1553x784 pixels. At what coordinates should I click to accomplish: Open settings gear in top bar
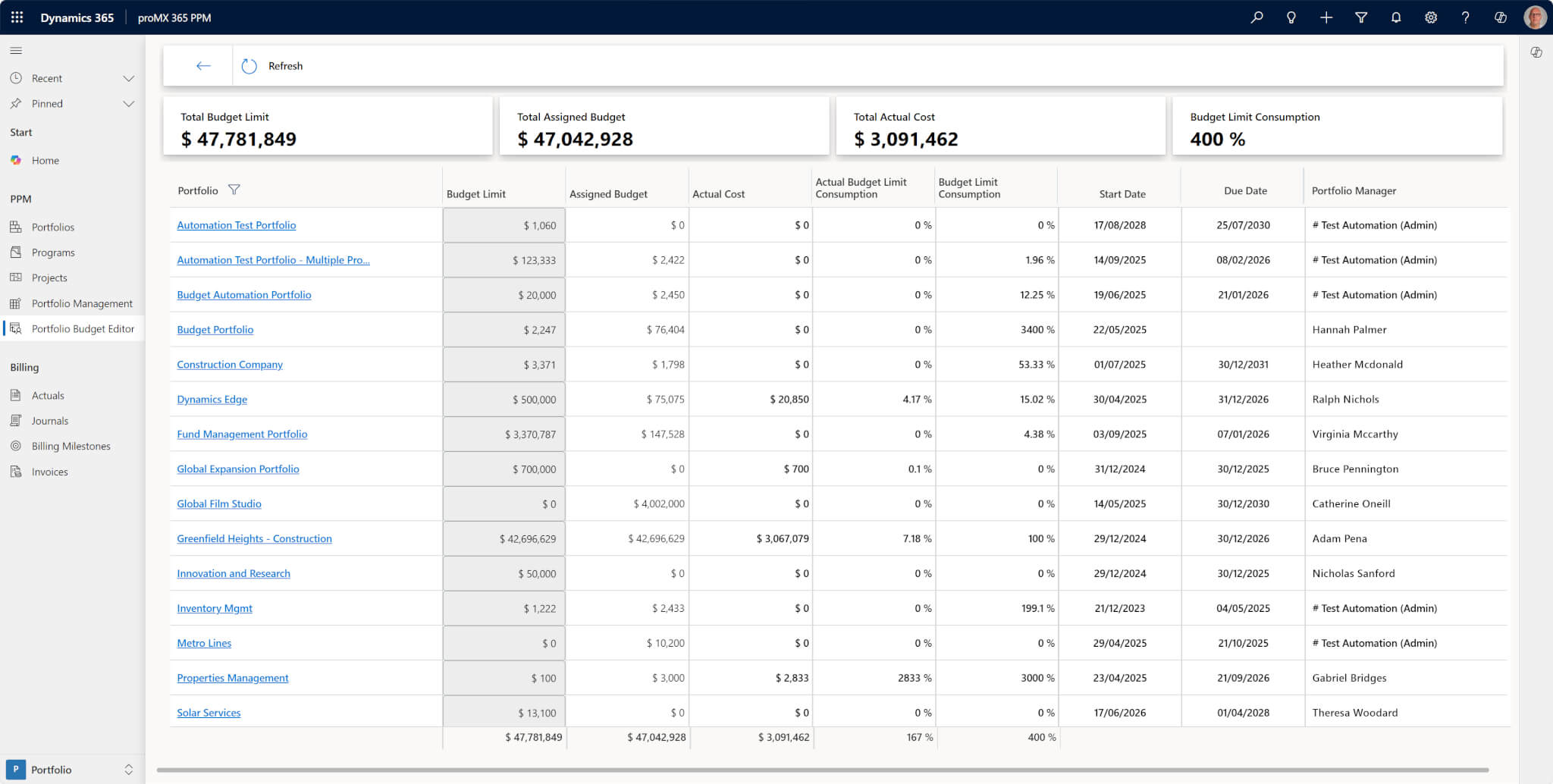click(1430, 17)
